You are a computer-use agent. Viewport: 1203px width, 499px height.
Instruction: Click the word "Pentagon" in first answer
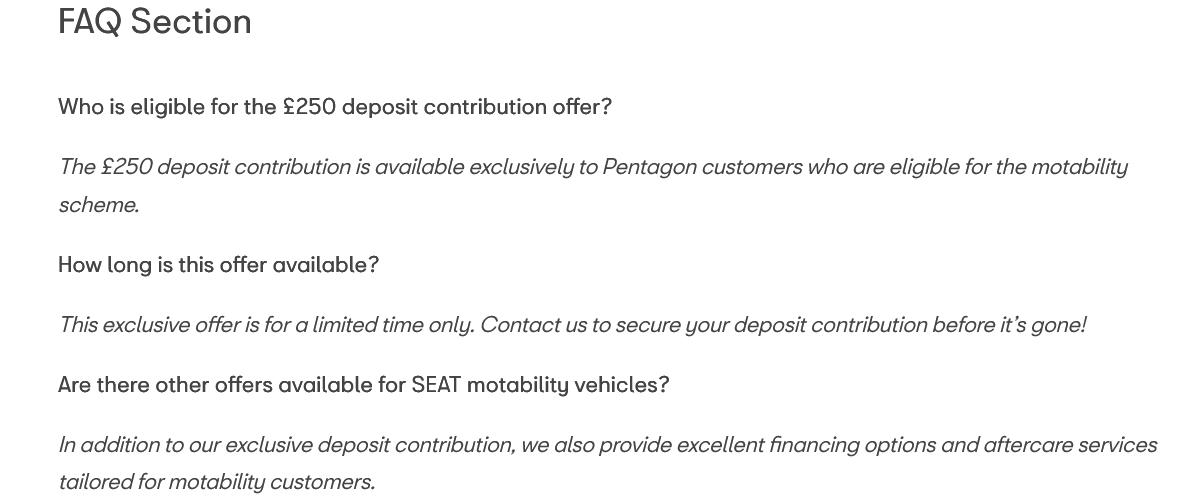point(648,167)
